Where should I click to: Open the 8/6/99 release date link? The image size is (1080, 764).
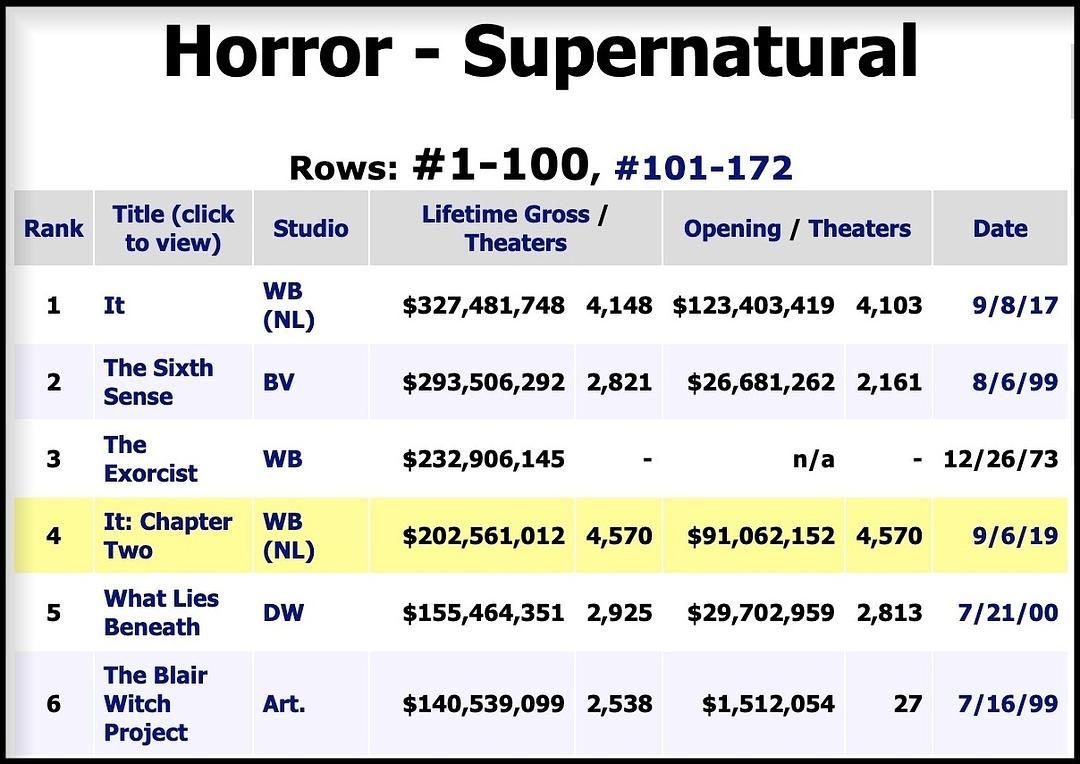click(x=1016, y=382)
